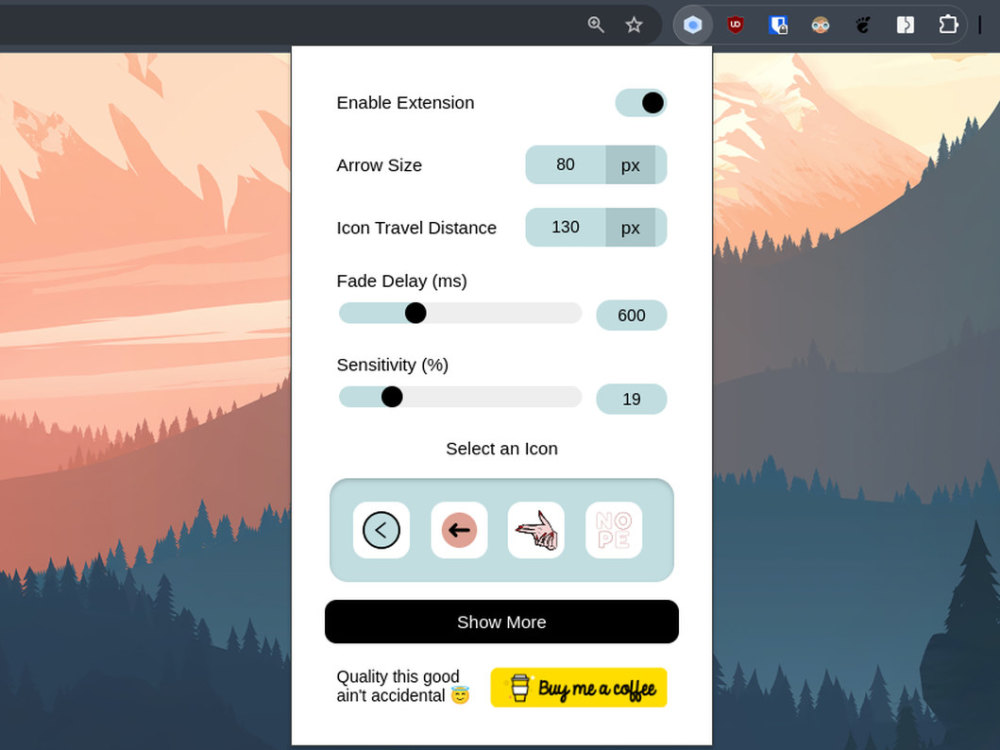Click the Fade Delay 600 value box
This screenshot has height=750, width=1000.
tap(631, 315)
